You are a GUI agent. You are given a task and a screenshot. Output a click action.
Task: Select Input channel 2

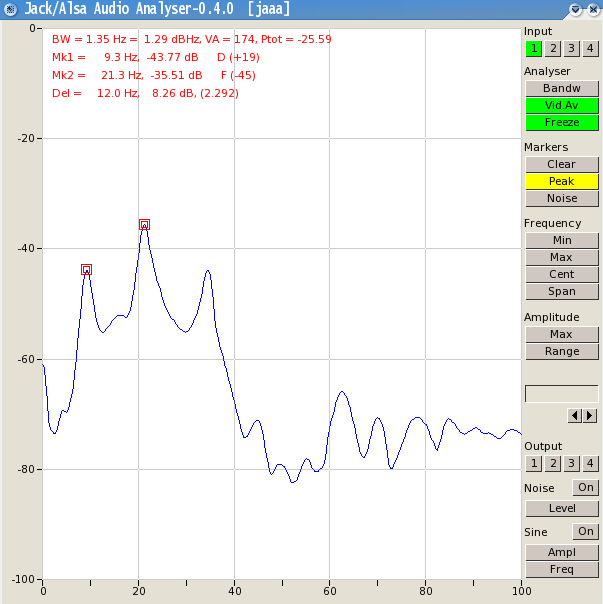[x=553, y=49]
